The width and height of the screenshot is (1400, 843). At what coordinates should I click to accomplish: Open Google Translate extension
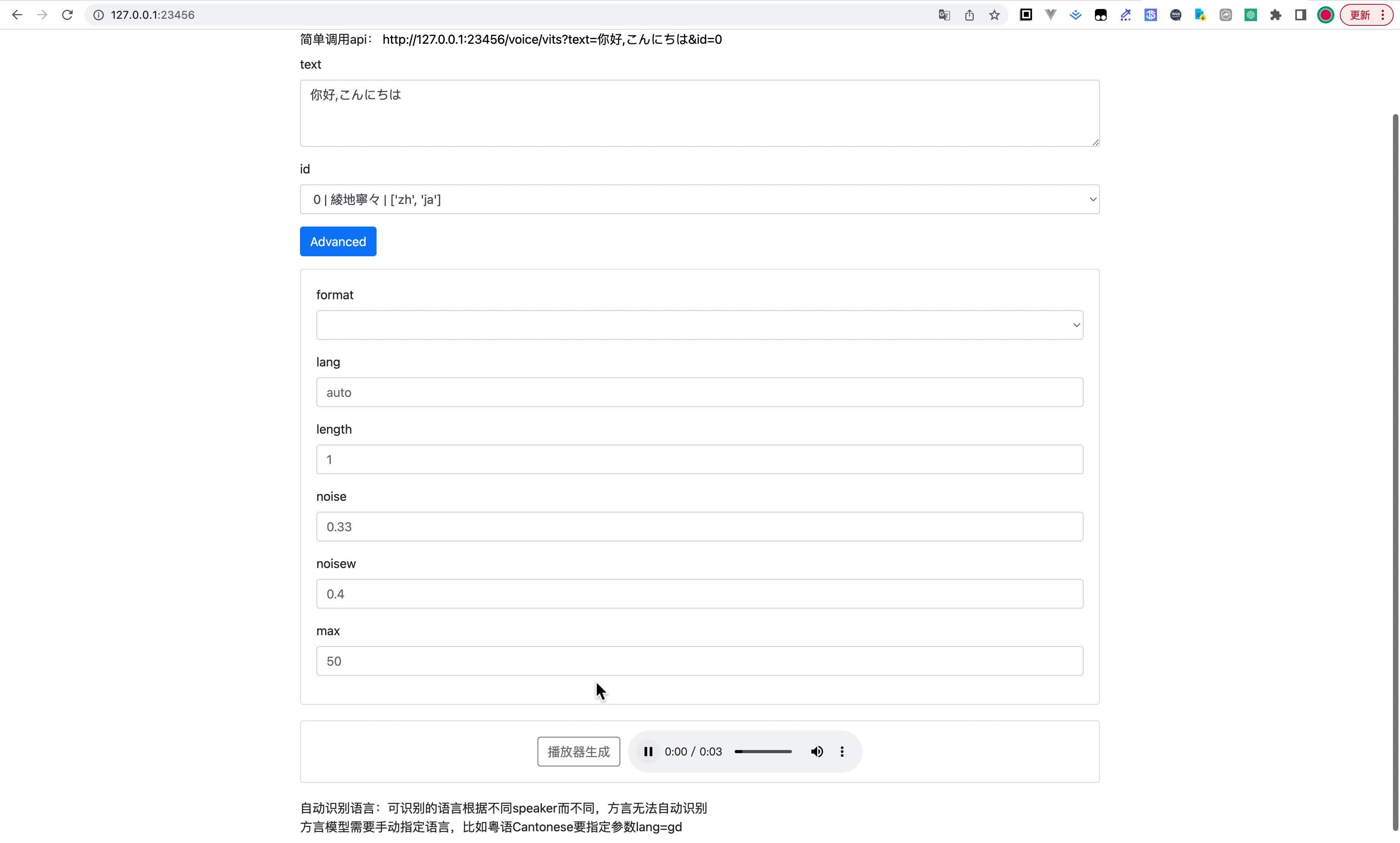[x=944, y=15]
